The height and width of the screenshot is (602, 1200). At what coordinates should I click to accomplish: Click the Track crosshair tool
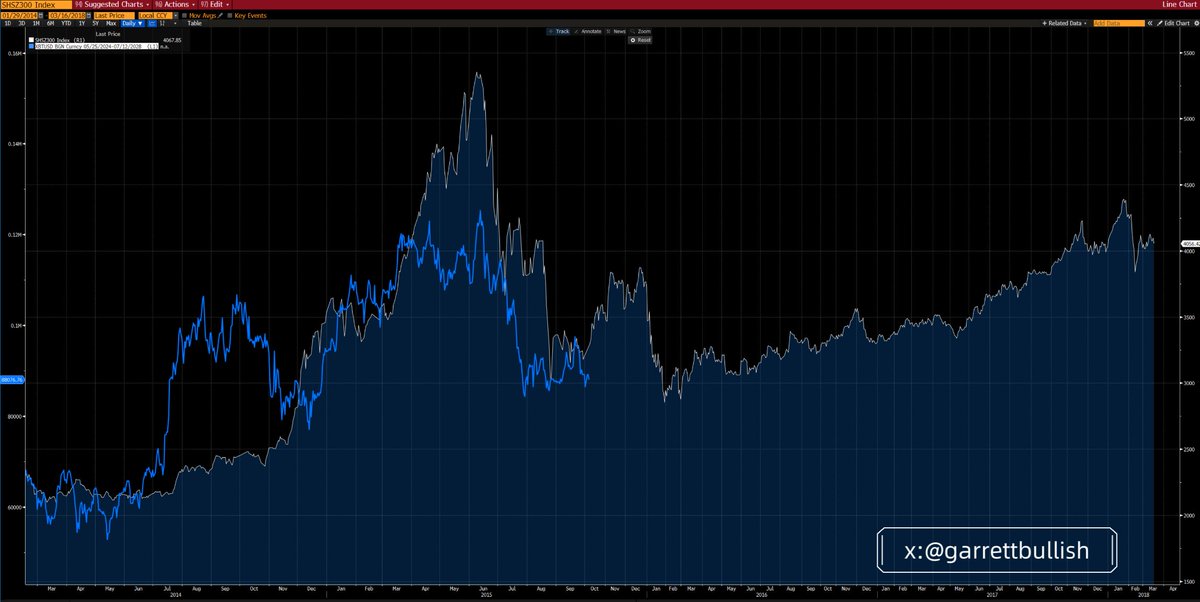pos(558,31)
